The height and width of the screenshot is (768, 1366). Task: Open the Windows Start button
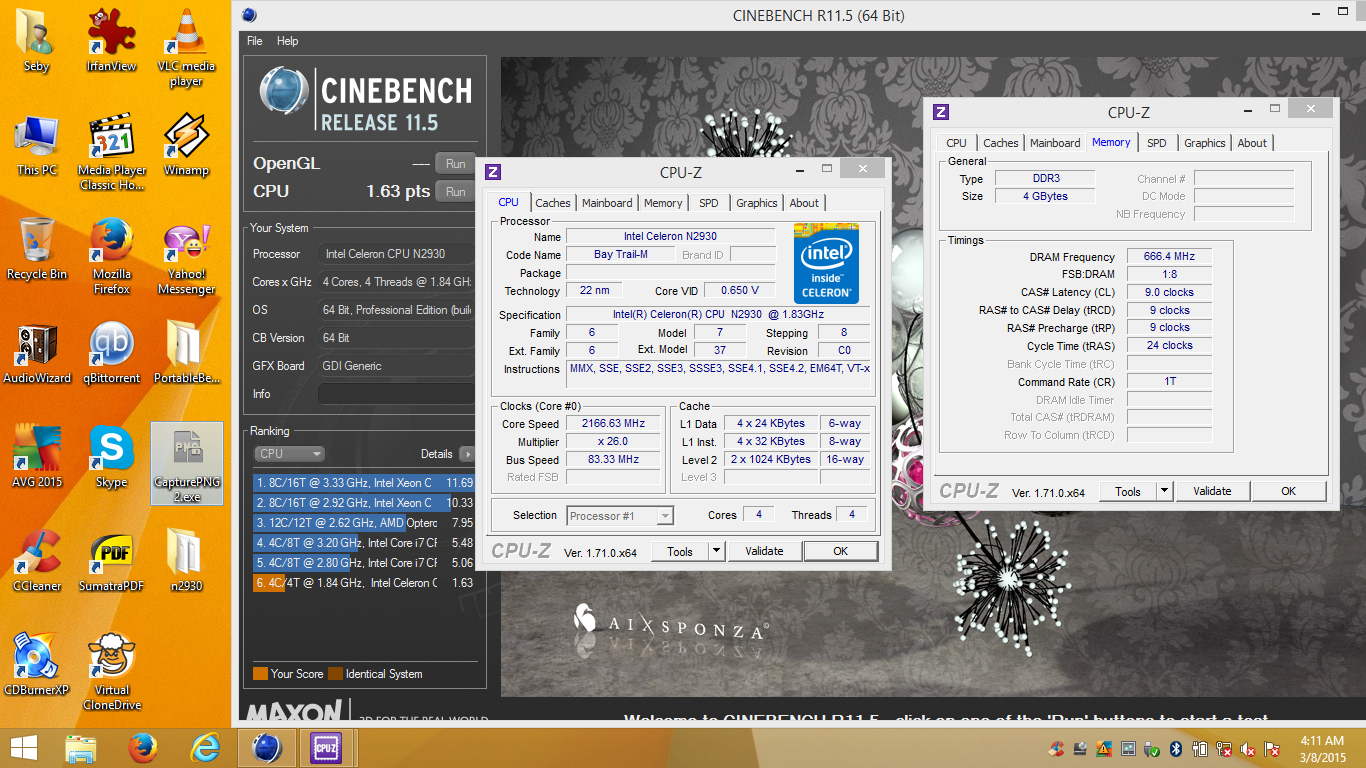click(24, 747)
